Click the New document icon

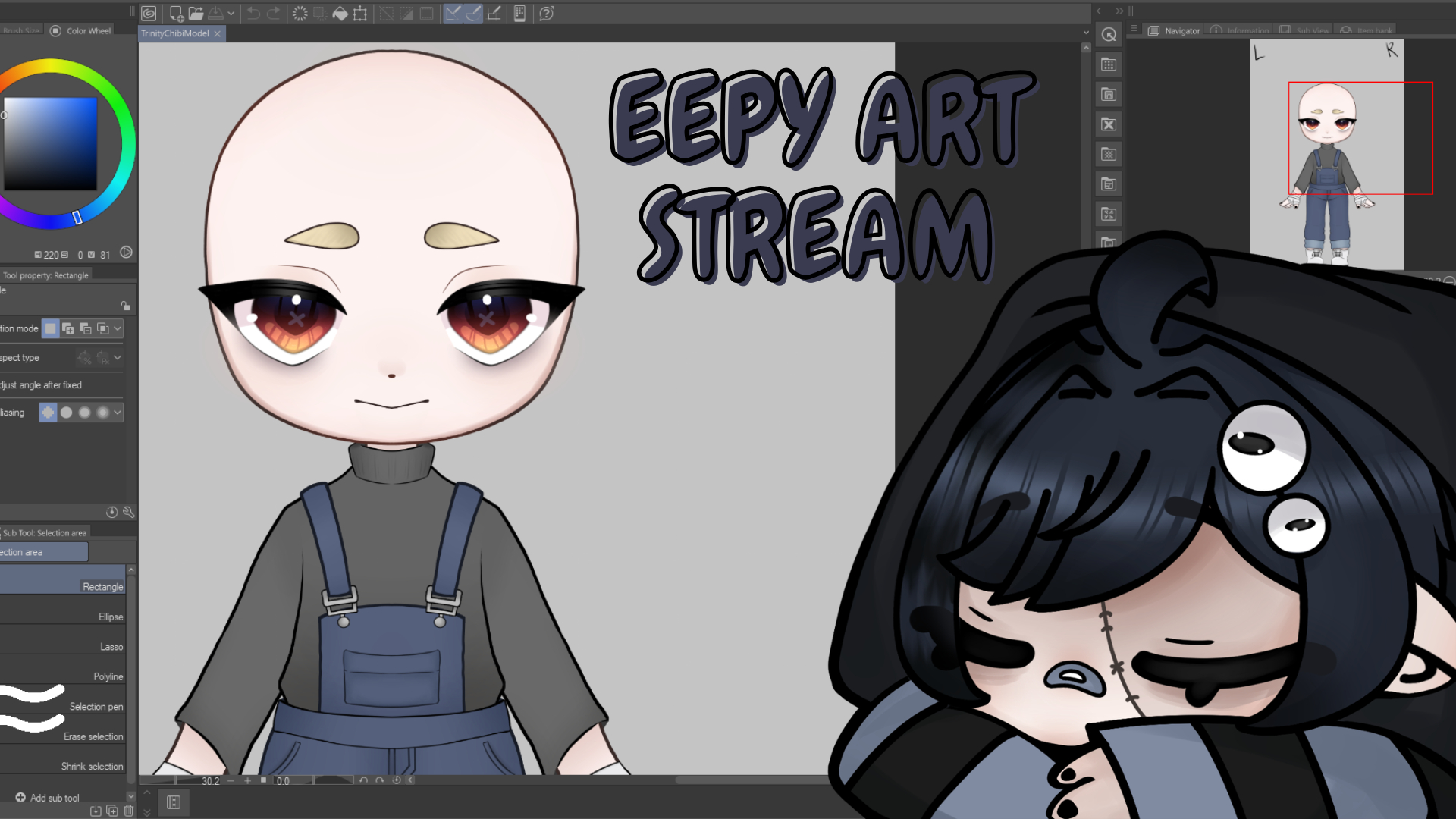point(176,13)
